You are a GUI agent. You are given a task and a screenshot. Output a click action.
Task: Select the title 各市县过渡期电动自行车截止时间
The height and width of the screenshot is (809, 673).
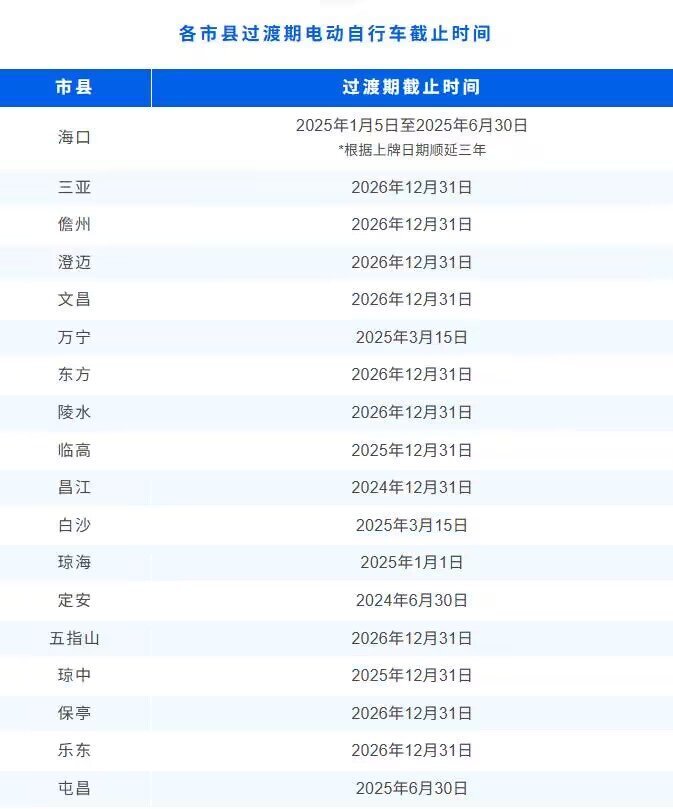(x=335, y=34)
